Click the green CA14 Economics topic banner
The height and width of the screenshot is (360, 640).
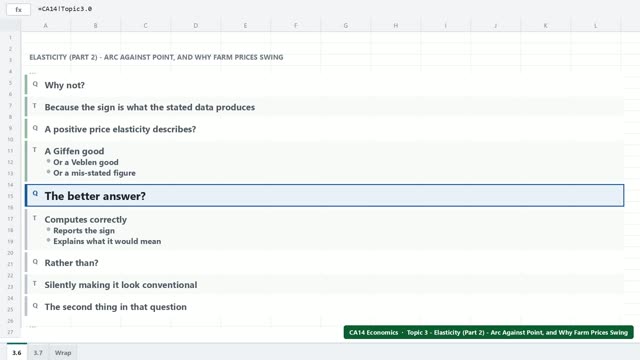489,332
